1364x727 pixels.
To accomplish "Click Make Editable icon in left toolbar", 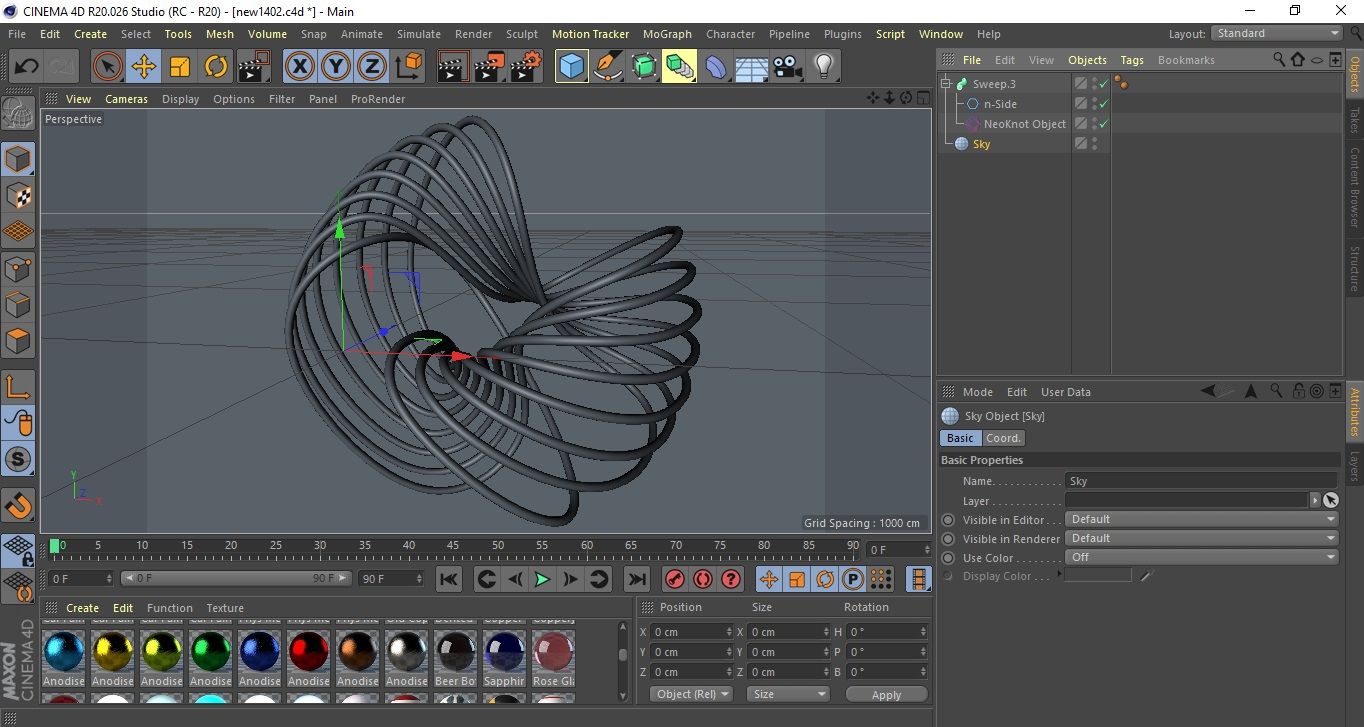I will click(18, 114).
